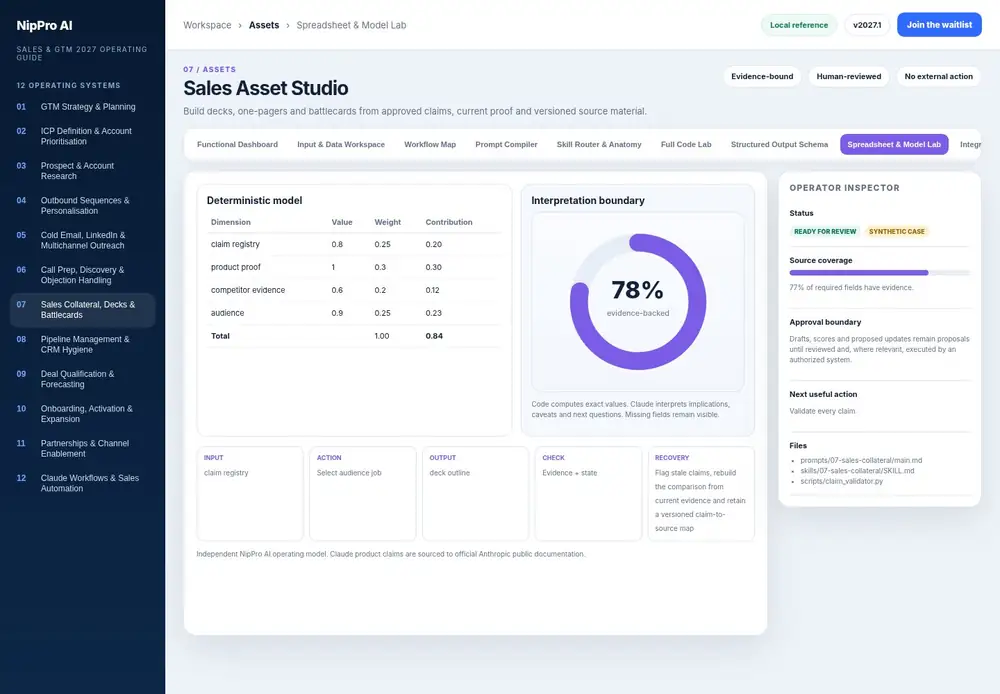Click the OPERATOR INSPECTOR heading

pyautogui.click(x=844, y=188)
